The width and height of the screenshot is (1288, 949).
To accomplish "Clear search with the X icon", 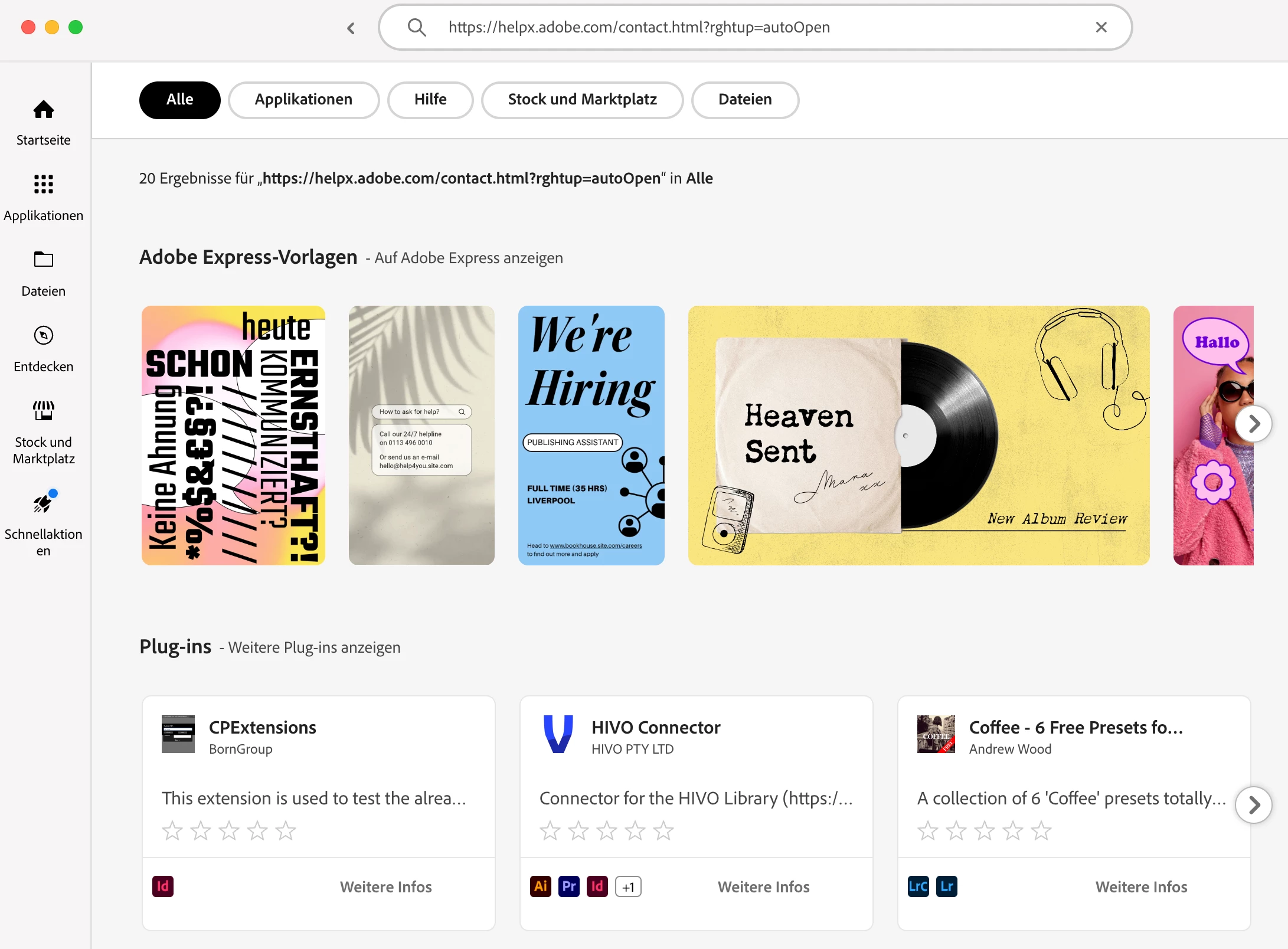I will coord(1101,27).
